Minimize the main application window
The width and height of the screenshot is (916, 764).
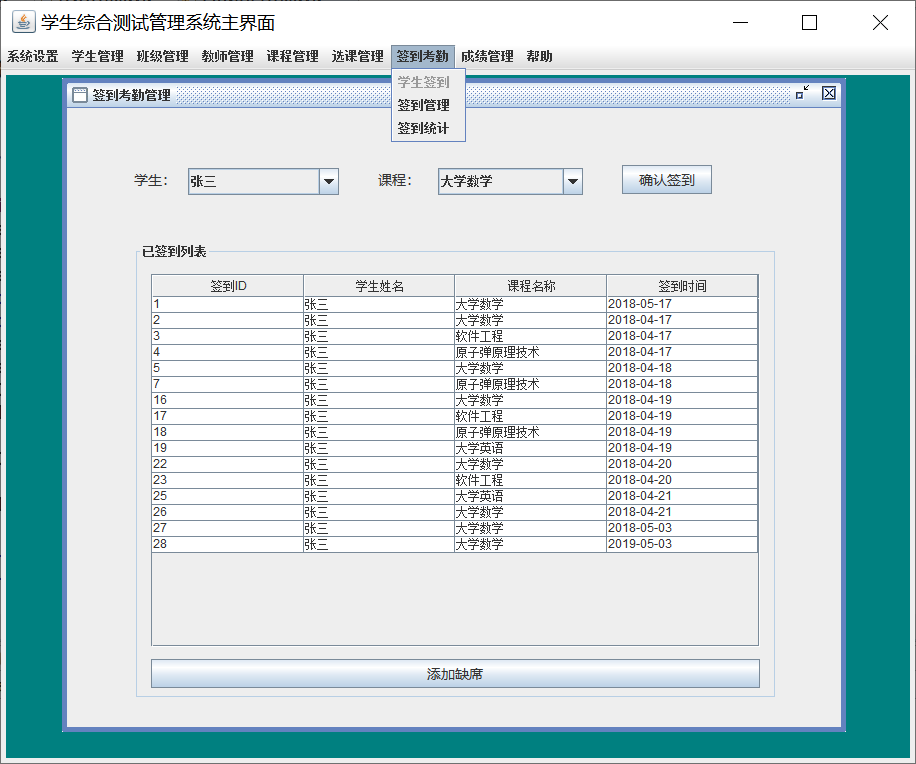pos(740,23)
